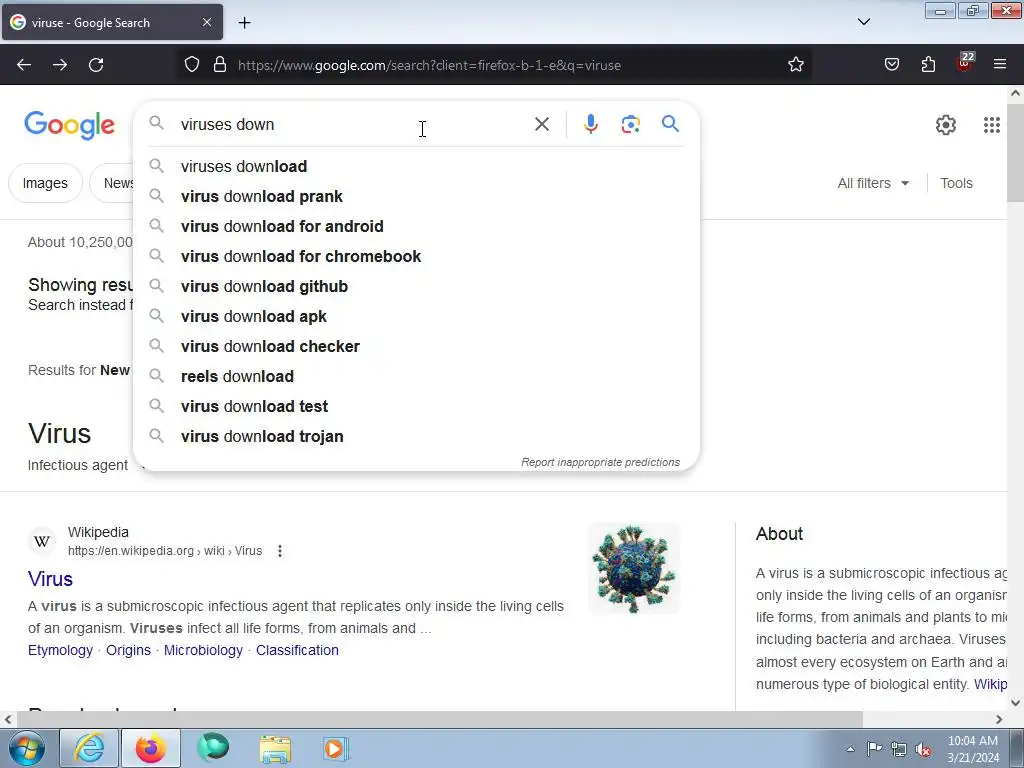Launch the media player taskbar icon
This screenshot has width=1024, height=768.
click(336, 748)
